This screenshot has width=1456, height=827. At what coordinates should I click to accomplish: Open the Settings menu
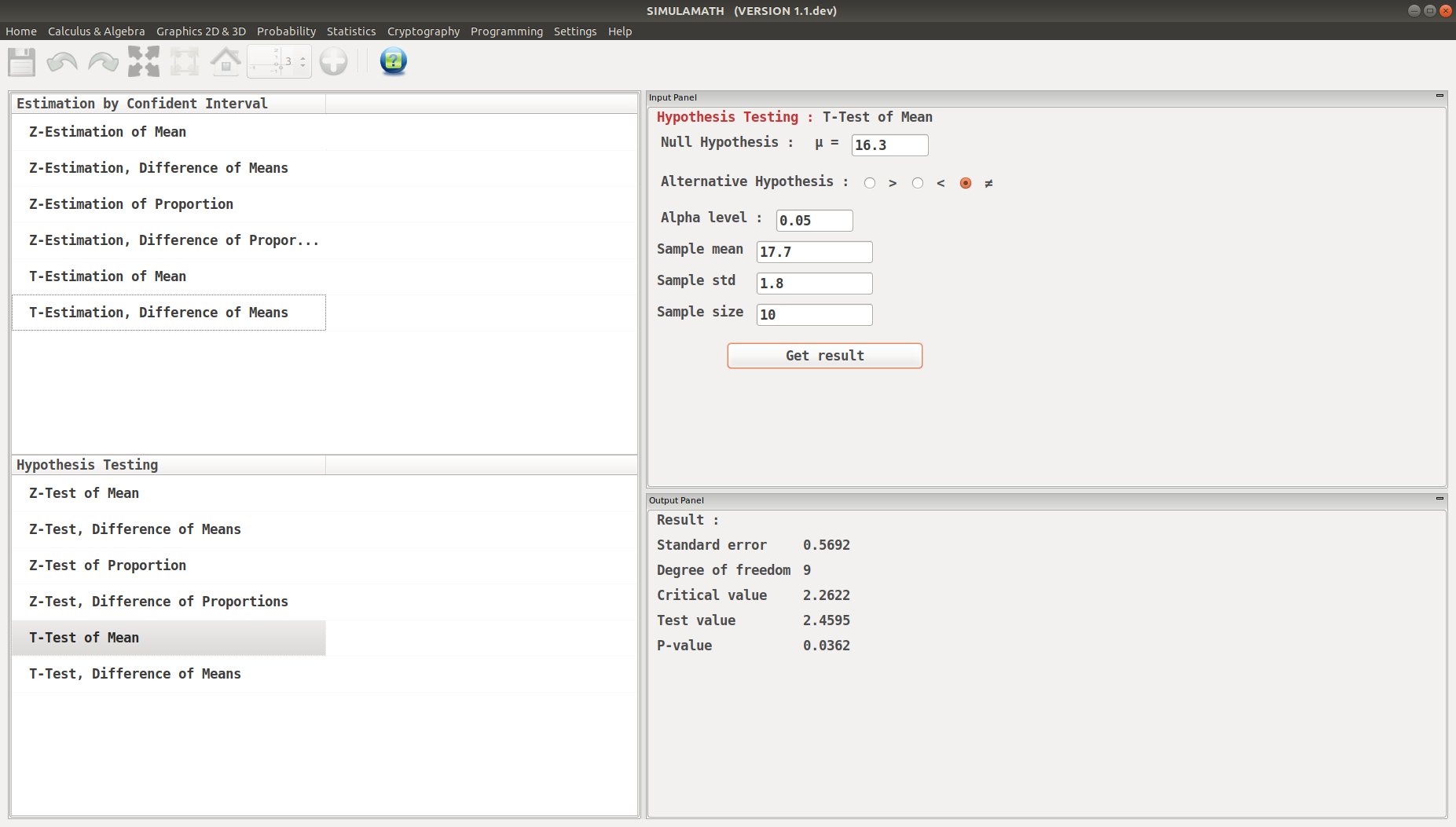pos(575,31)
